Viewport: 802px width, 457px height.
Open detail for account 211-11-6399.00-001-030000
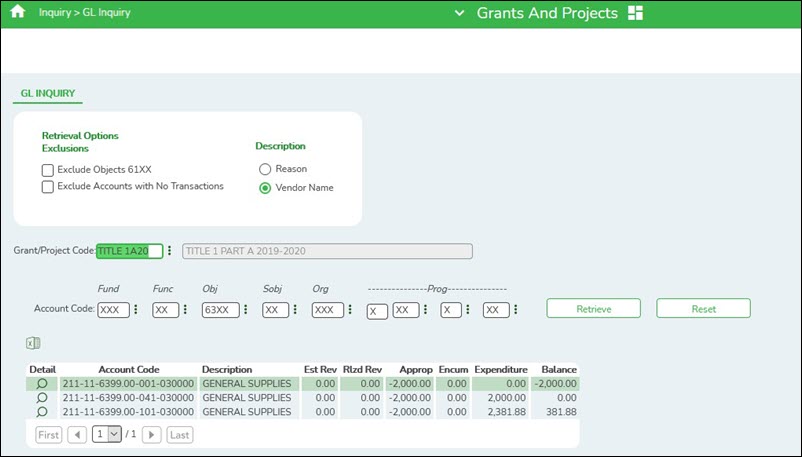click(x=42, y=383)
